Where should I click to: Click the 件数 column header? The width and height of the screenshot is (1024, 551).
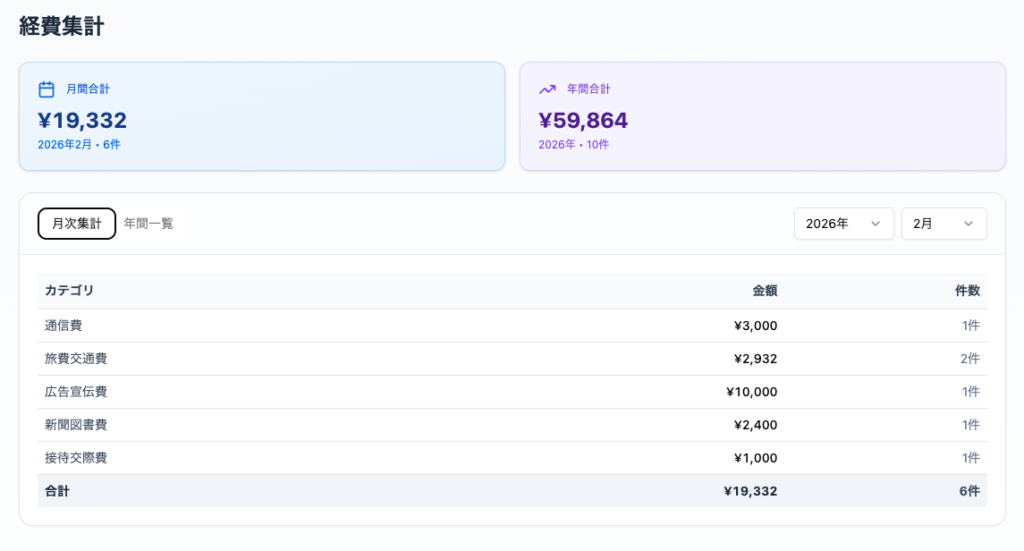pyautogui.click(x=967, y=291)
